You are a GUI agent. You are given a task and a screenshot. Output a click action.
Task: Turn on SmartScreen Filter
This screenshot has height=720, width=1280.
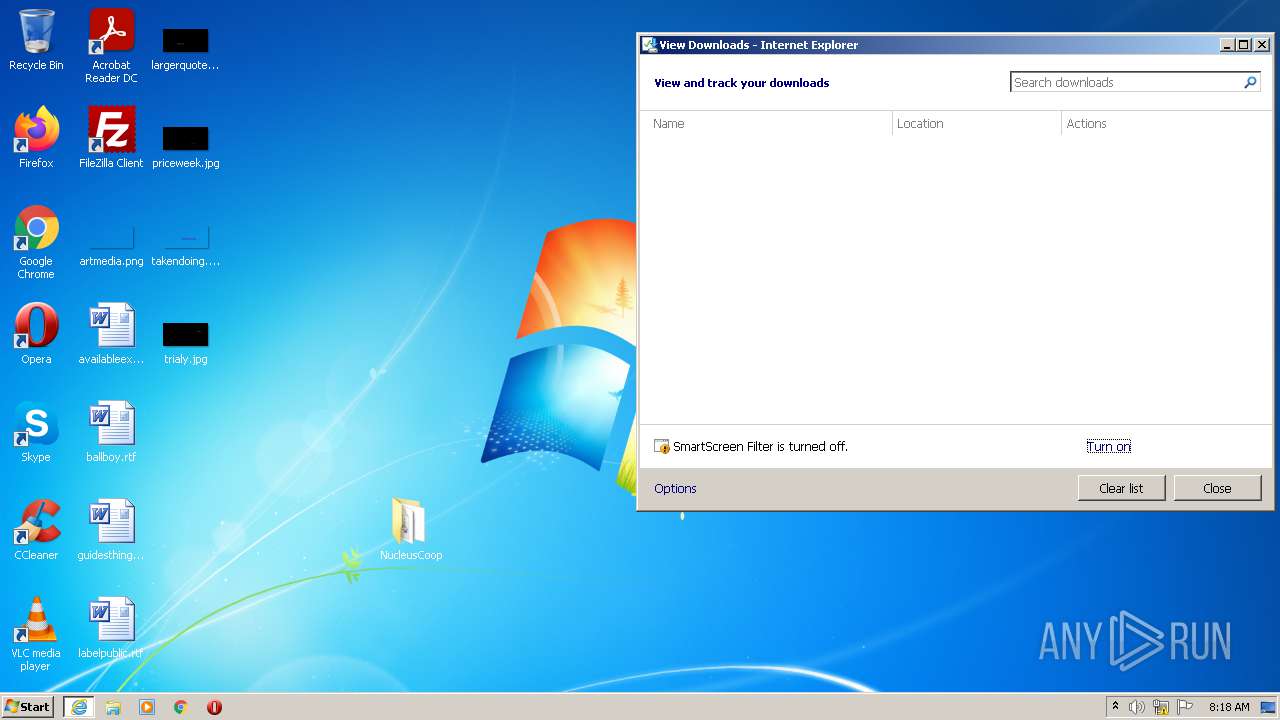pos(1108,447)
